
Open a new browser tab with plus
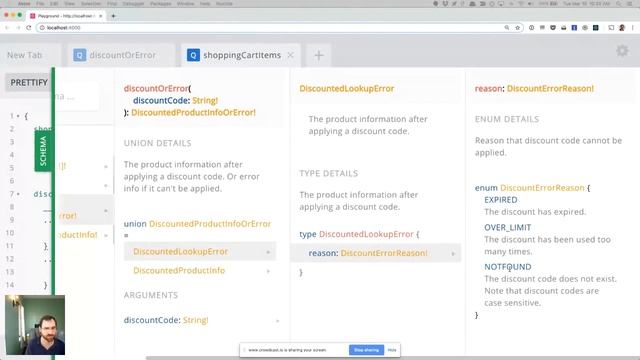click(x=113, y=16)
